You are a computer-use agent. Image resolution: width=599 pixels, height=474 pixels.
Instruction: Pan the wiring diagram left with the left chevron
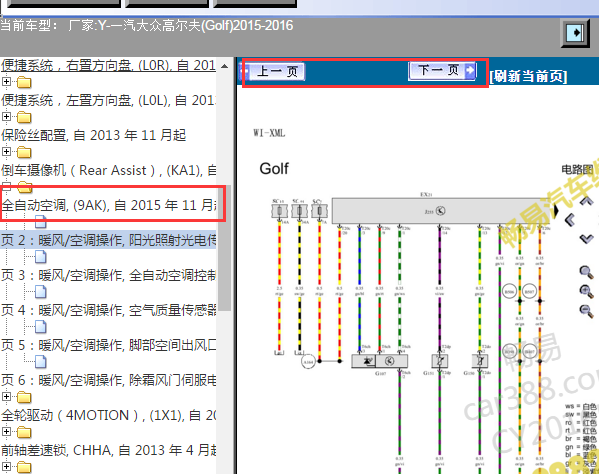[570, 220]
